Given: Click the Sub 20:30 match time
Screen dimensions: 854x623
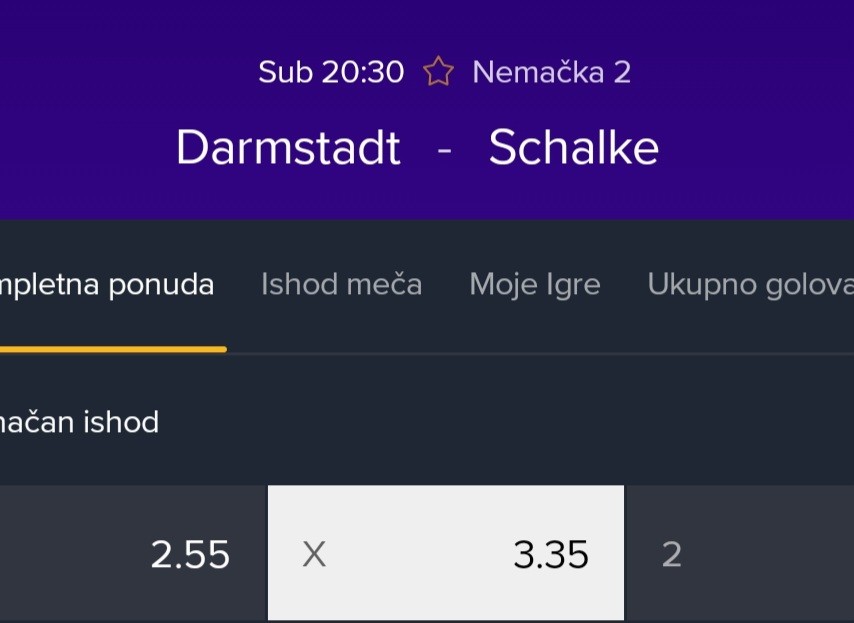Looking at the screenshot, I should [x=331, y=72].
